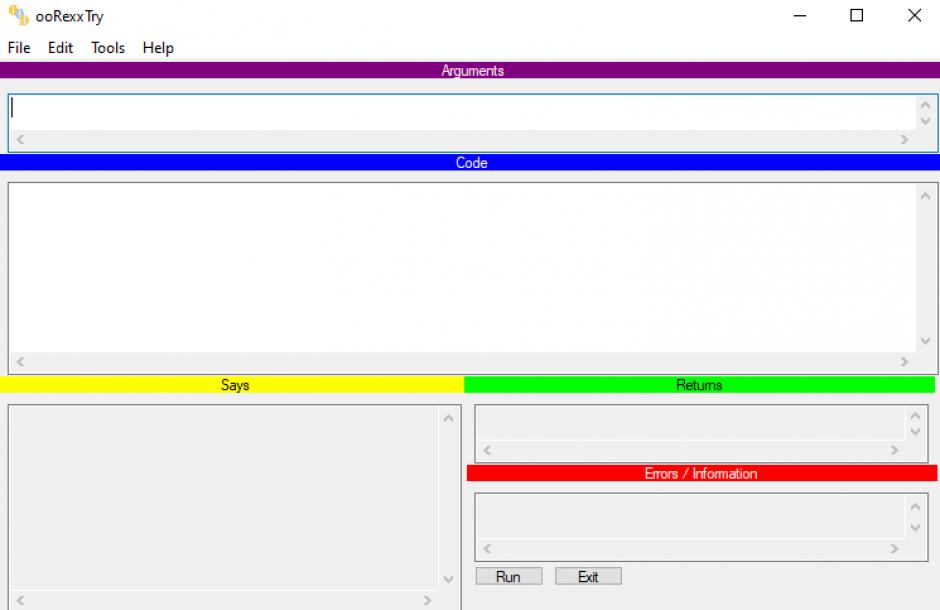
Task: Close the ooRexxTry window
Action: click(x=914, y=16)
